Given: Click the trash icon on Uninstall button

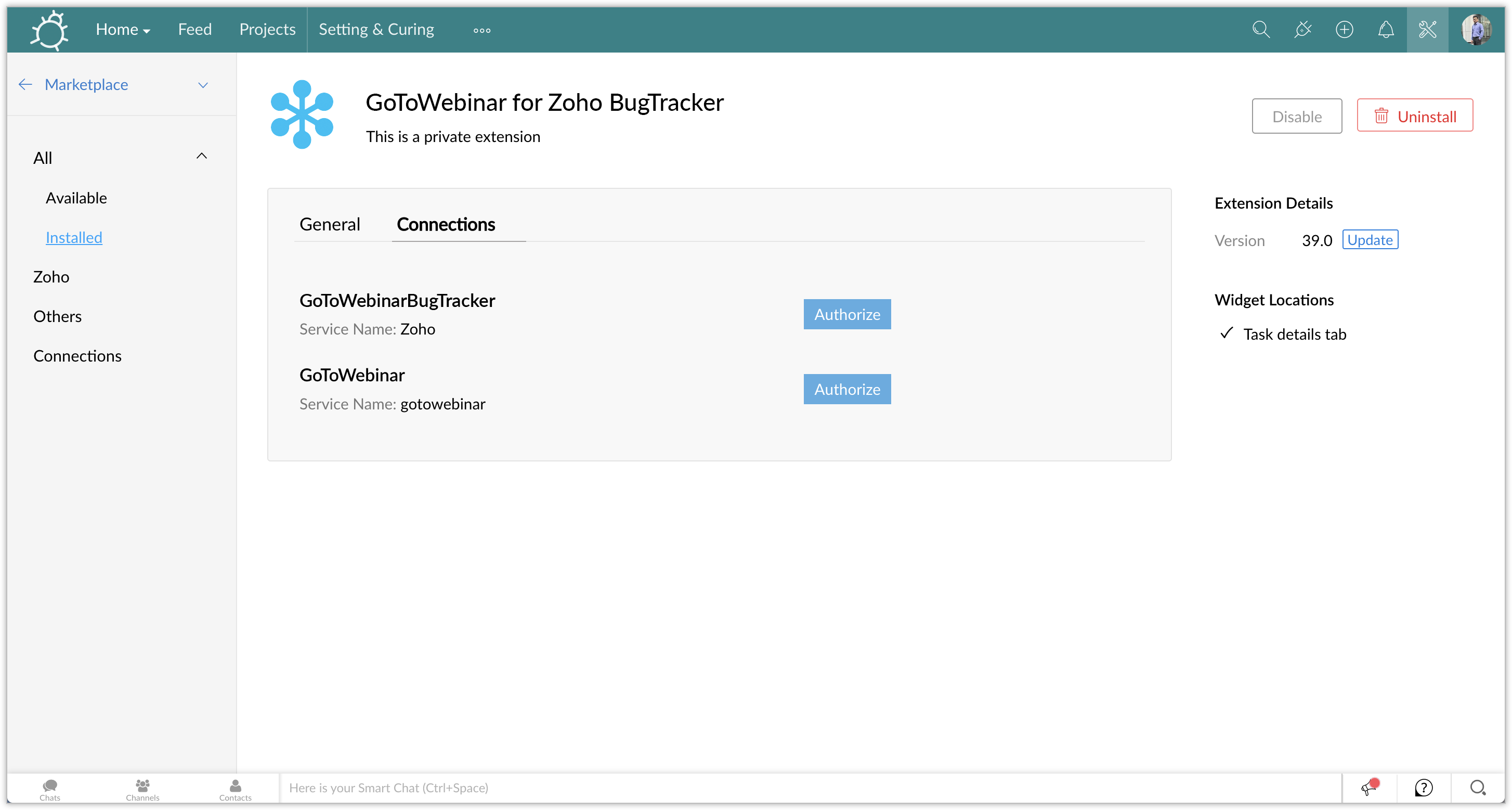Looking at the screenshot, I should pyautogui.click(x=1381, y=115).
